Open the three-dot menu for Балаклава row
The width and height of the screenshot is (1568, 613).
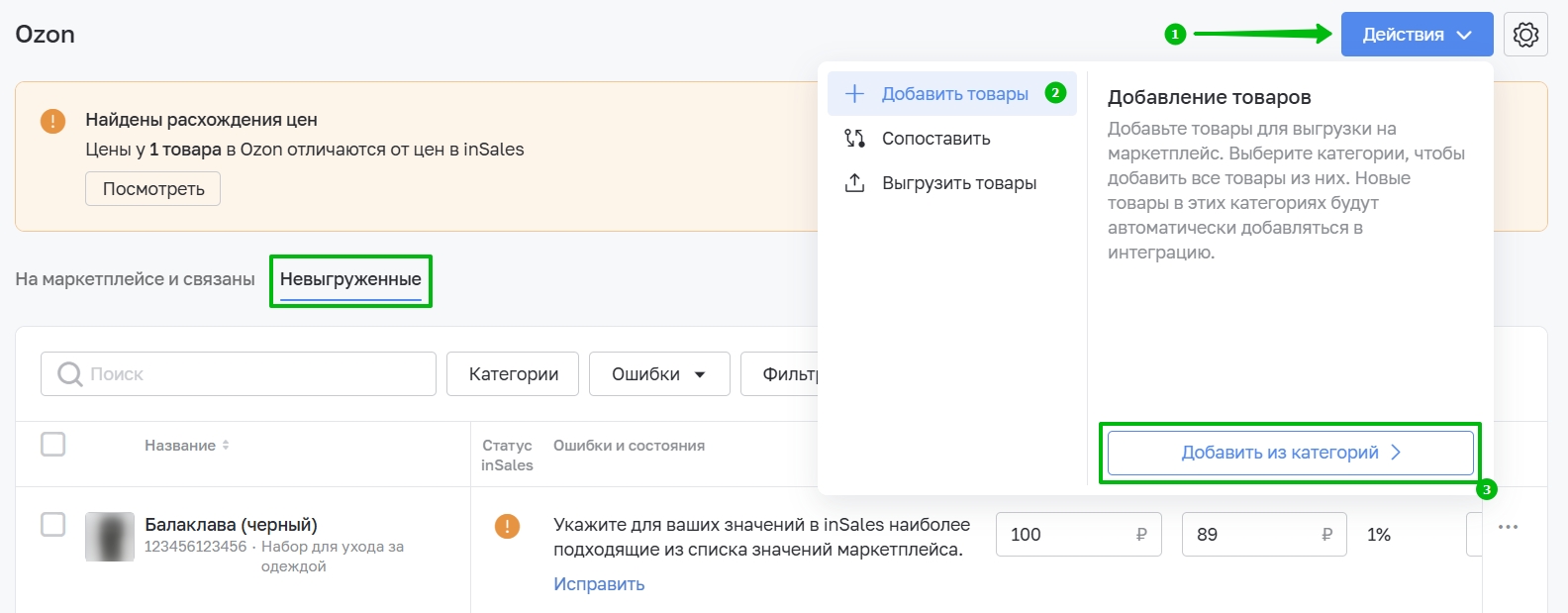(1508, 527)
